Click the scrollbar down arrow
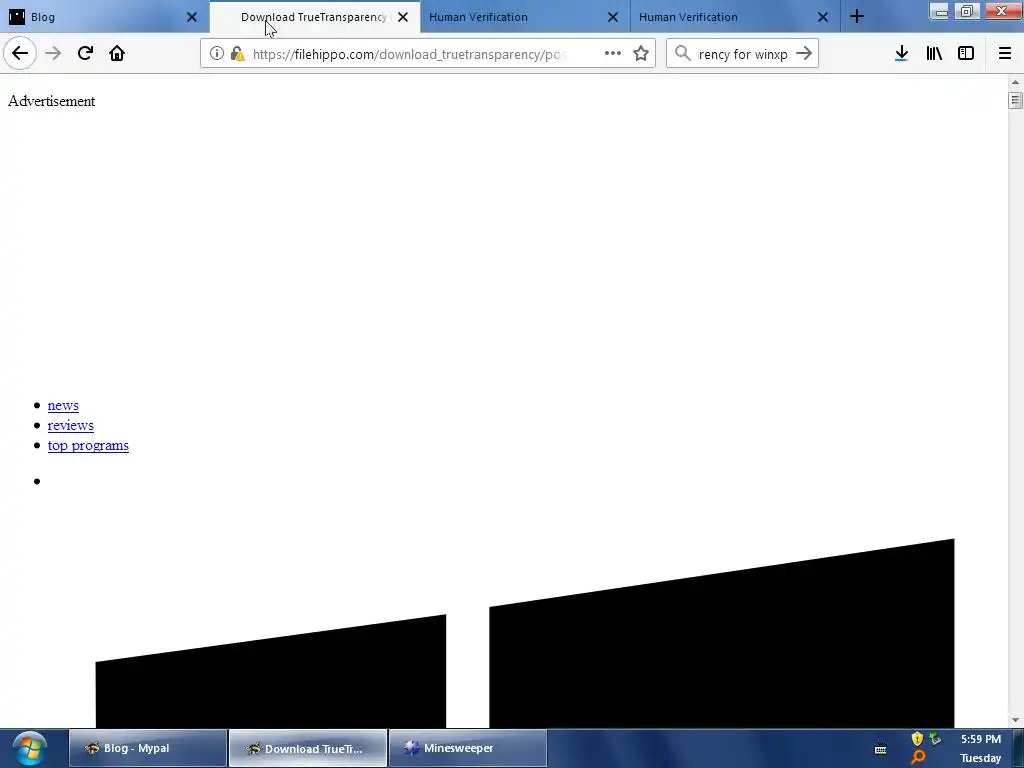The height and width of the screenshot is (768, 1024). (x=1015, y=720)
